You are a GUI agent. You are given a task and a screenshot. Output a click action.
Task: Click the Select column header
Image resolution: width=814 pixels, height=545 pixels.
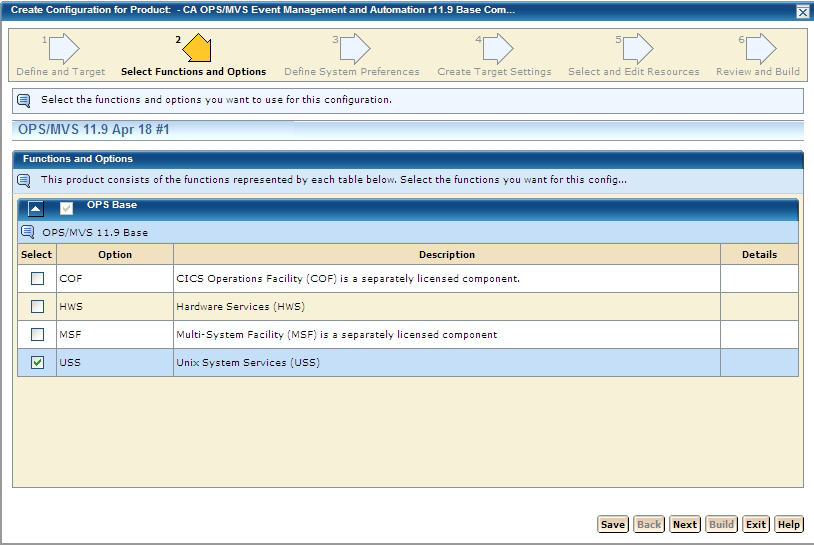click(36, 254)
